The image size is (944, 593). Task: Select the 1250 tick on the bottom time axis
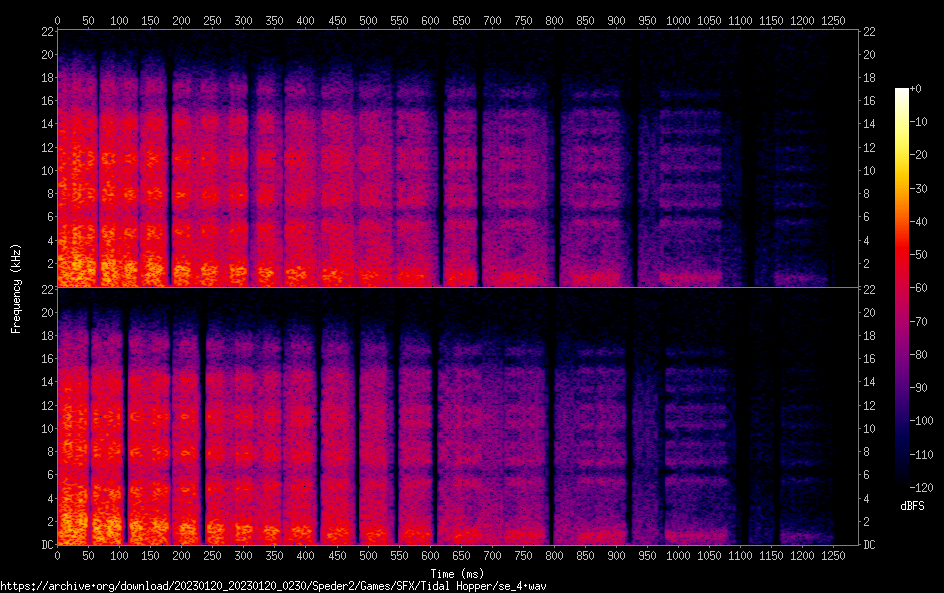coord(834,554)
